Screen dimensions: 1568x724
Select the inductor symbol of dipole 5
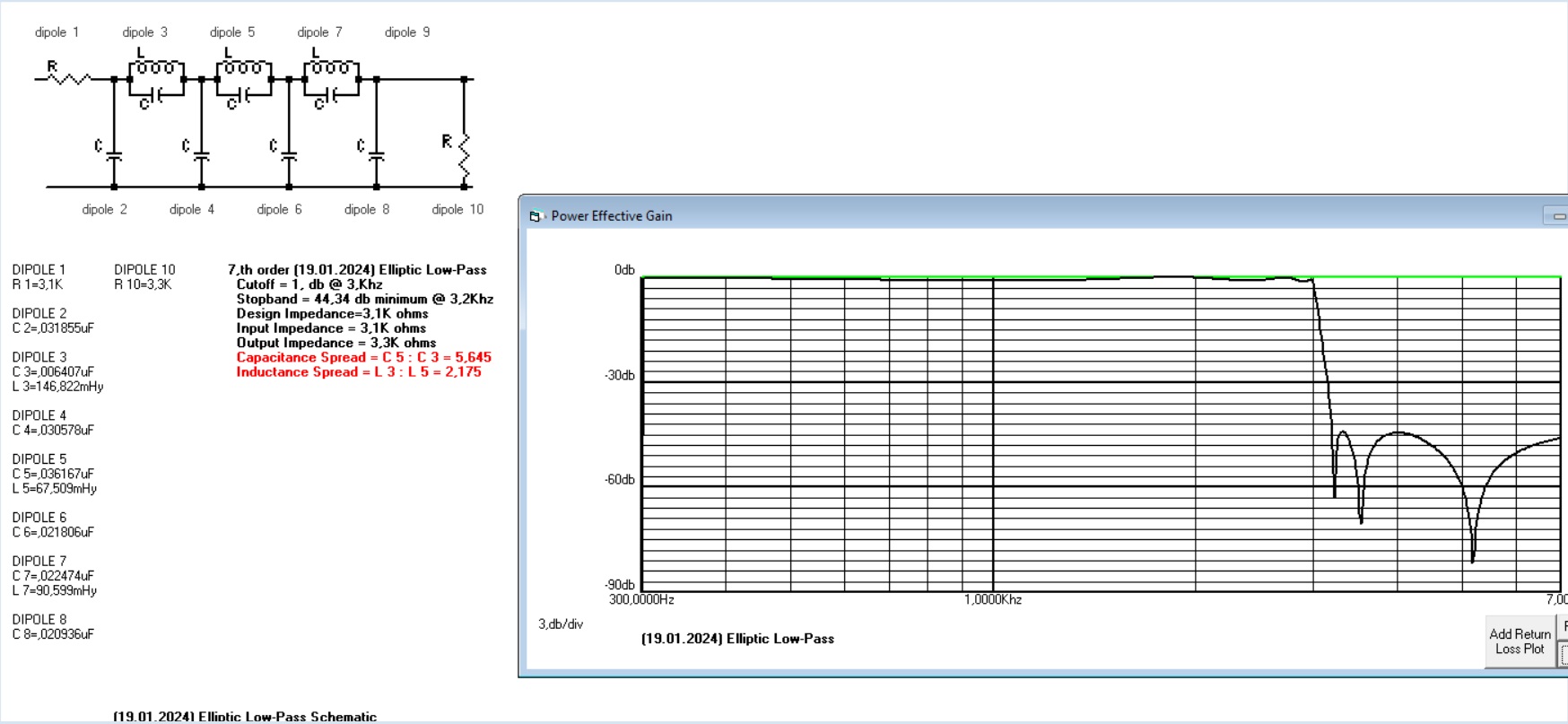[244, 67]
